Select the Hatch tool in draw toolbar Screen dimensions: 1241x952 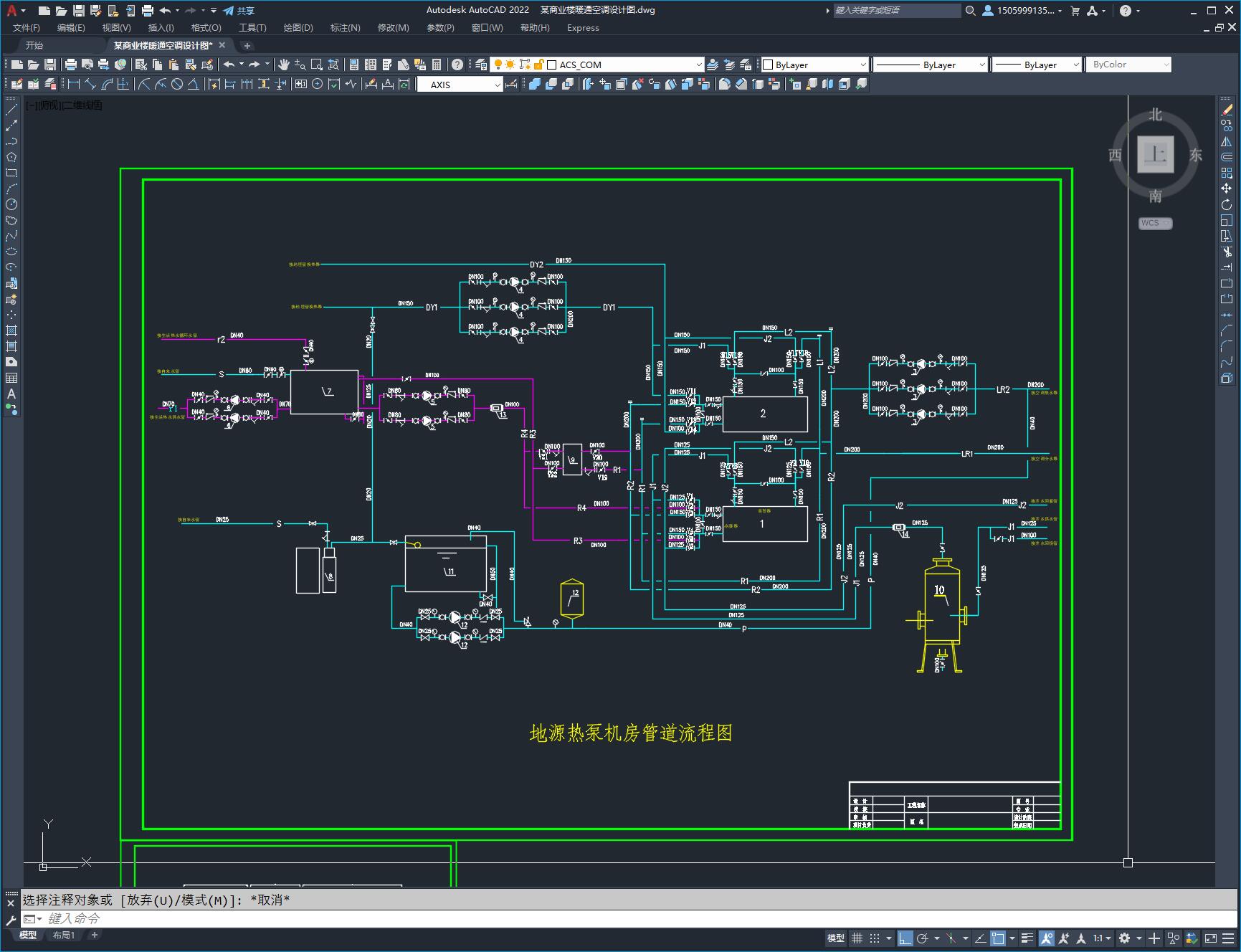(x=11, y=330)
